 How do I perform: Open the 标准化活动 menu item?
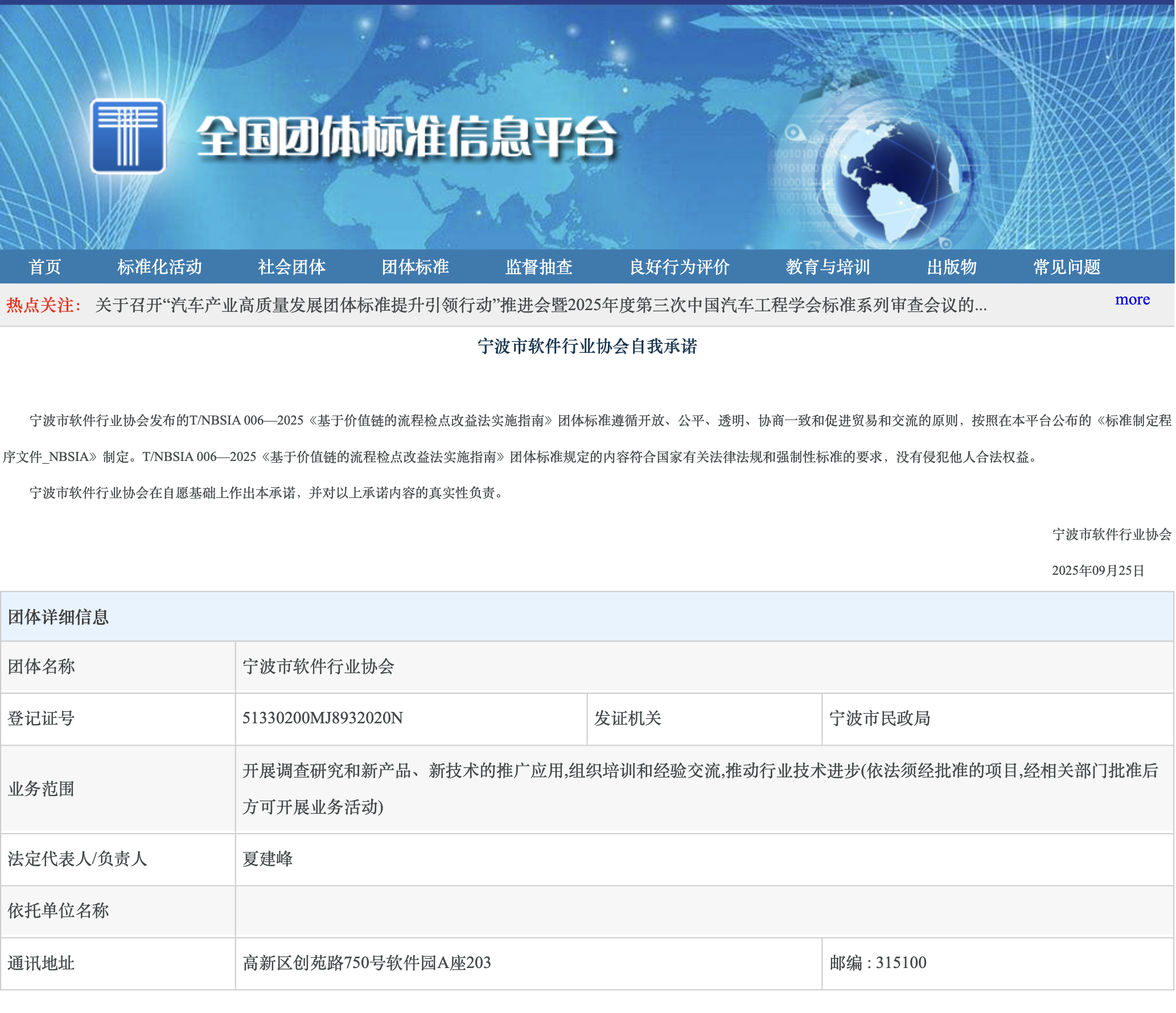click(x=159, y=267)
